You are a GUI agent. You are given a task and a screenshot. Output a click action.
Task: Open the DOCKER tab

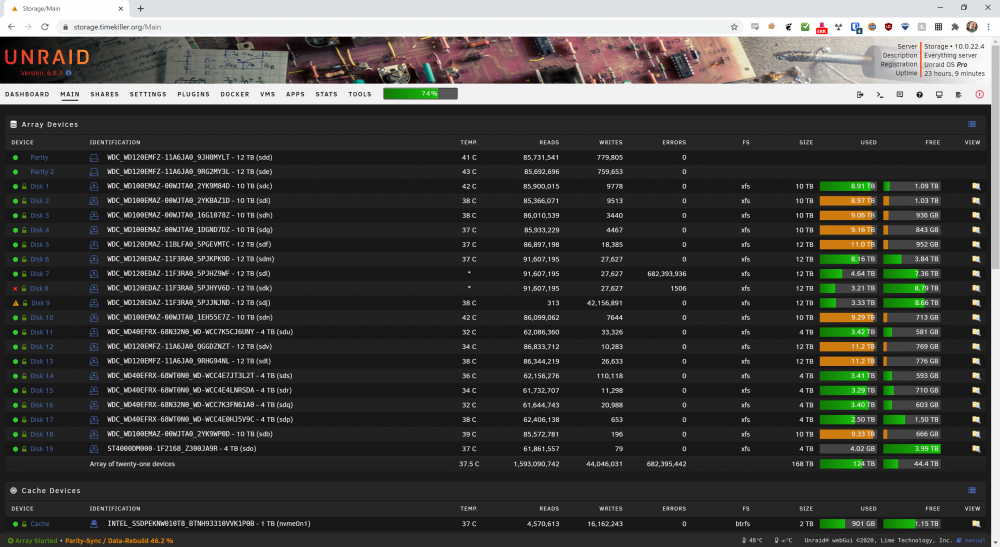pos(235,94)
